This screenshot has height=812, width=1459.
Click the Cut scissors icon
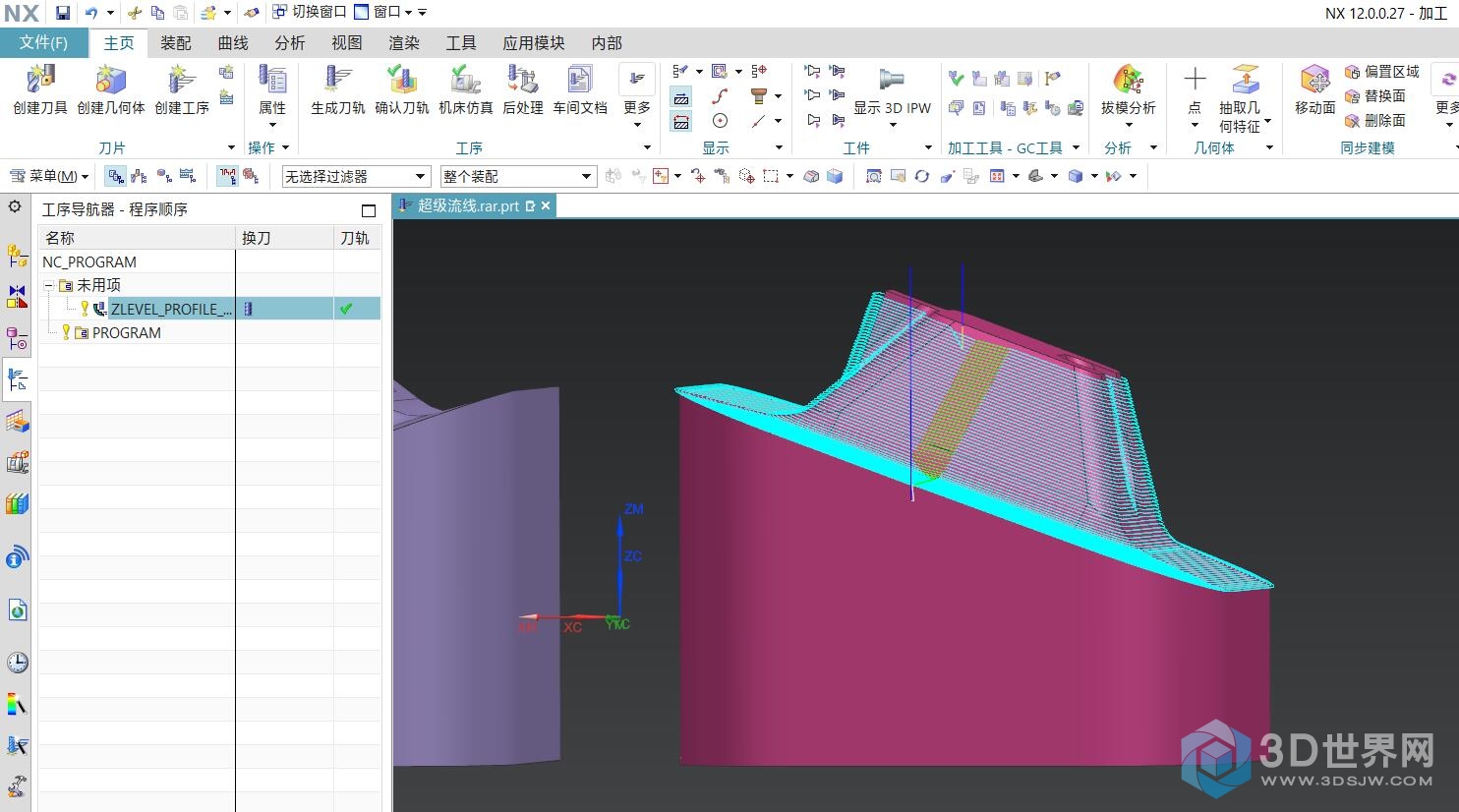tap(135, 13)
